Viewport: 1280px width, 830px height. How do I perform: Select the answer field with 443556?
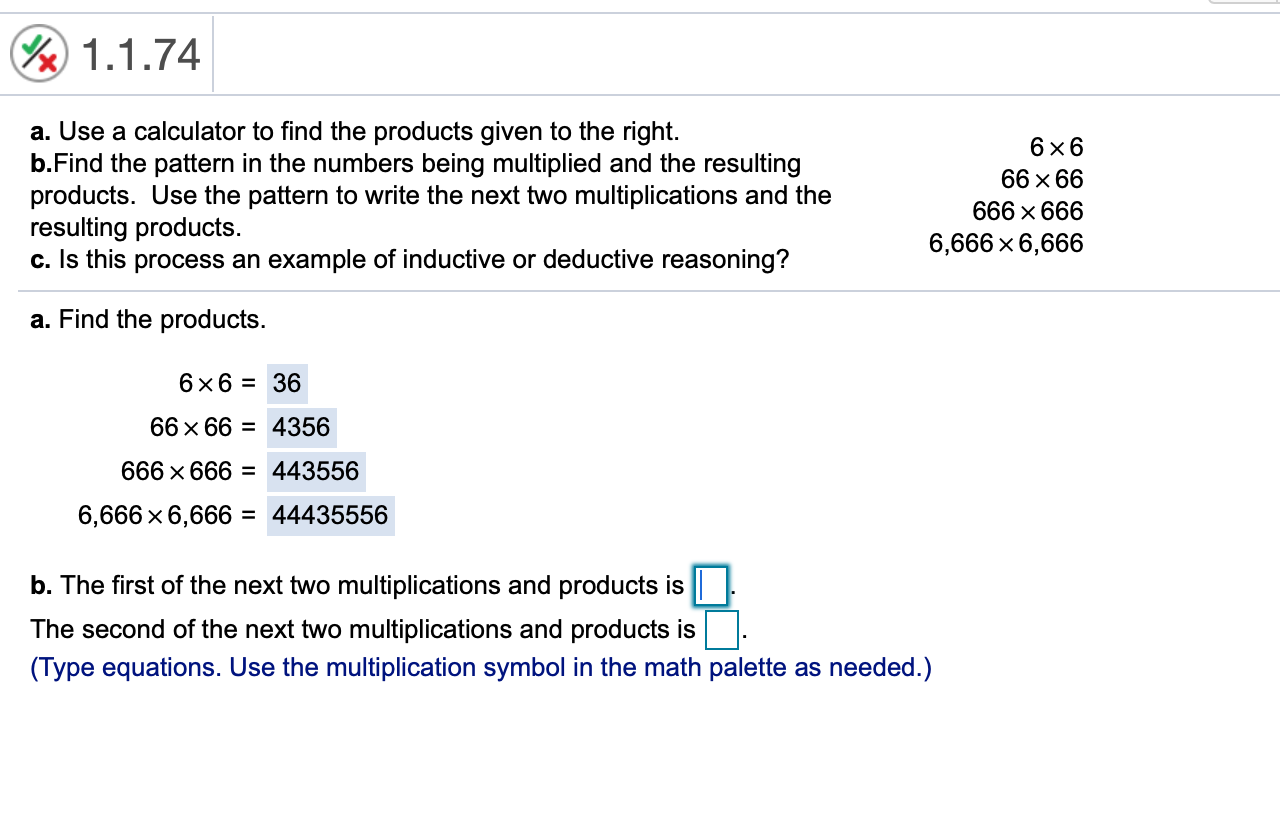click(x=315, y=471)
